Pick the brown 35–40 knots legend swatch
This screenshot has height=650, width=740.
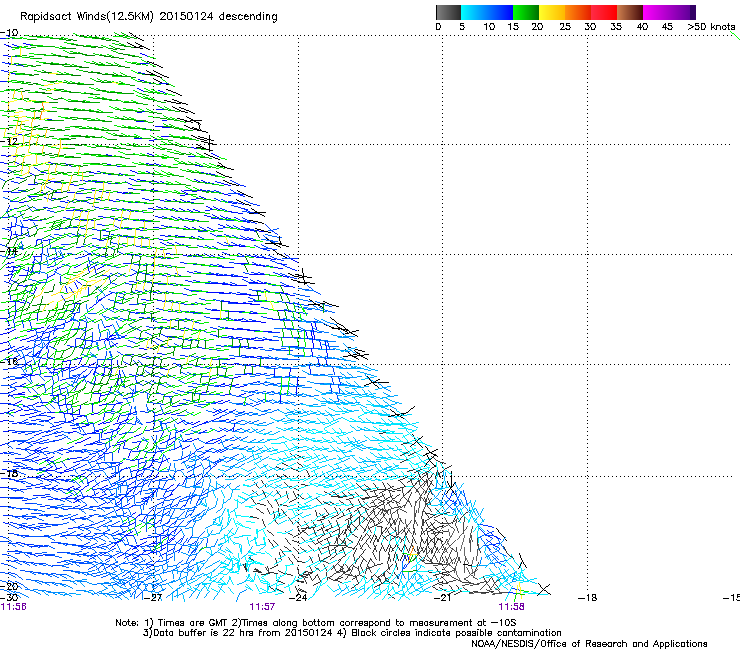pyautogui.click(x=630, y=12)
